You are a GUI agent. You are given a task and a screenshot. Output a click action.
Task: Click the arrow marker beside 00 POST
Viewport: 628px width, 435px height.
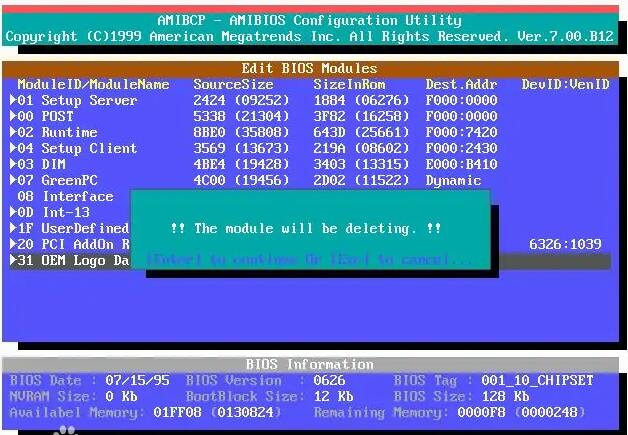pyautogui.click(x=13, y=116)
